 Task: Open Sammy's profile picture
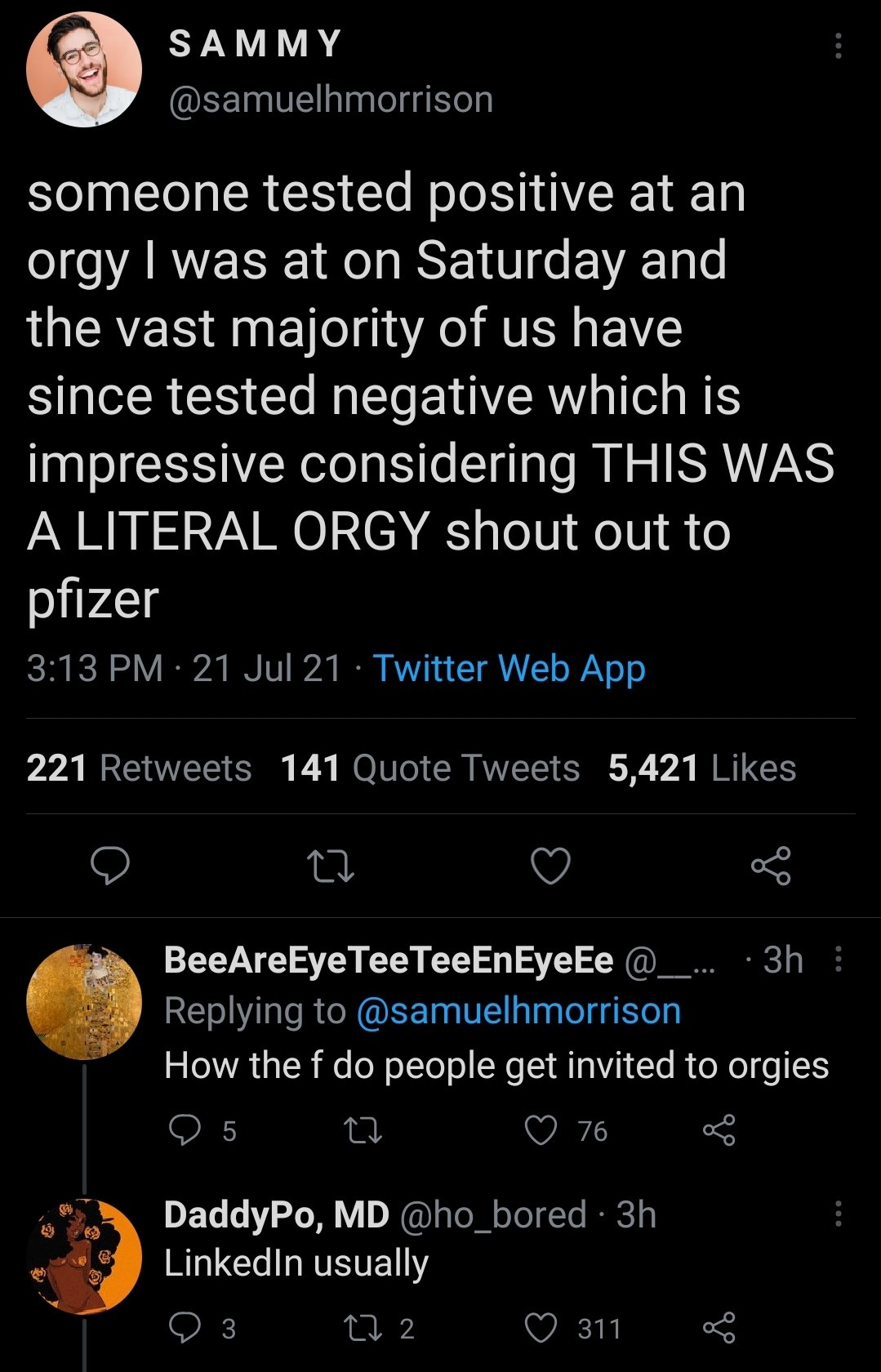[84, 69]
